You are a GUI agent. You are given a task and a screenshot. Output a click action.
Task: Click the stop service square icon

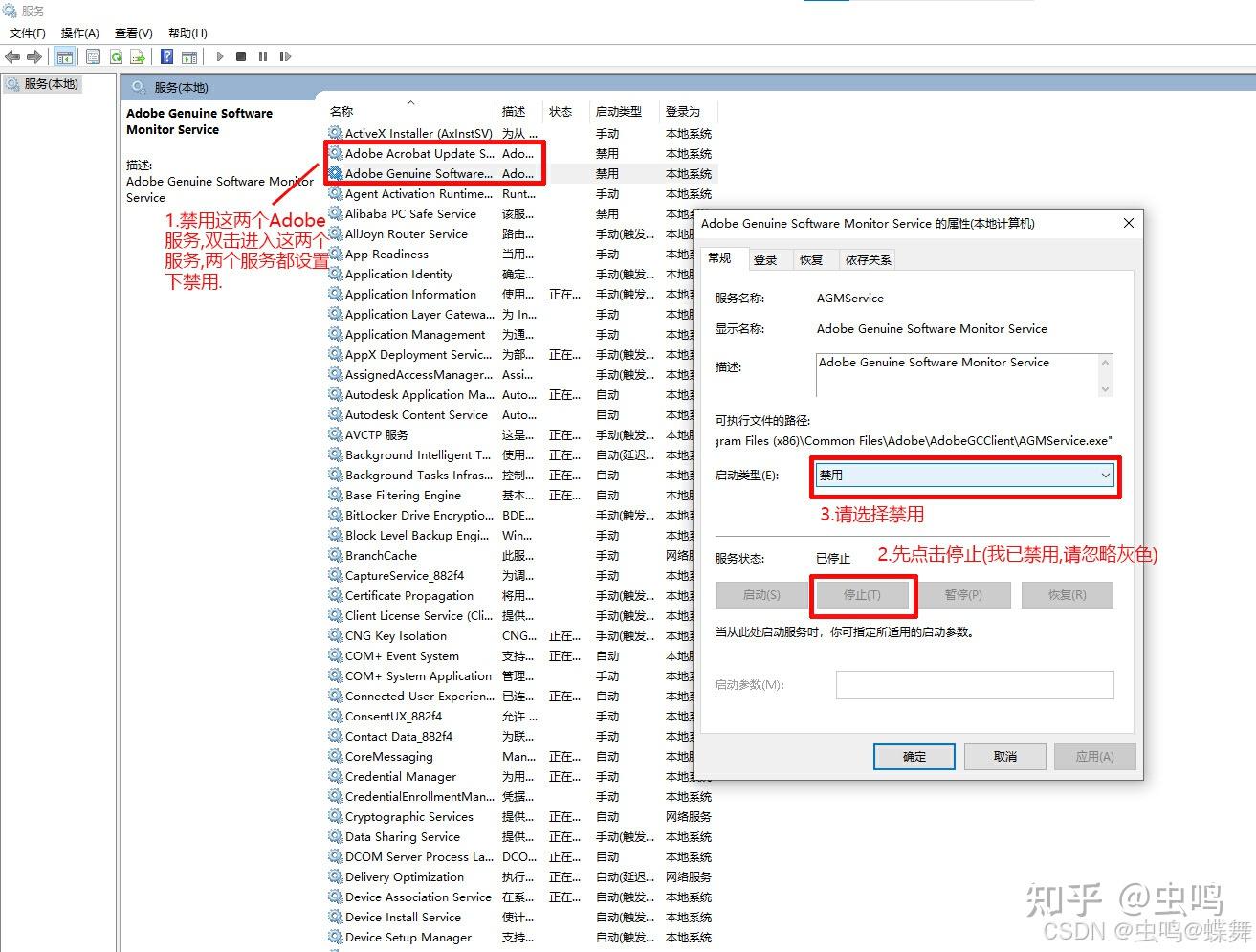241,56
